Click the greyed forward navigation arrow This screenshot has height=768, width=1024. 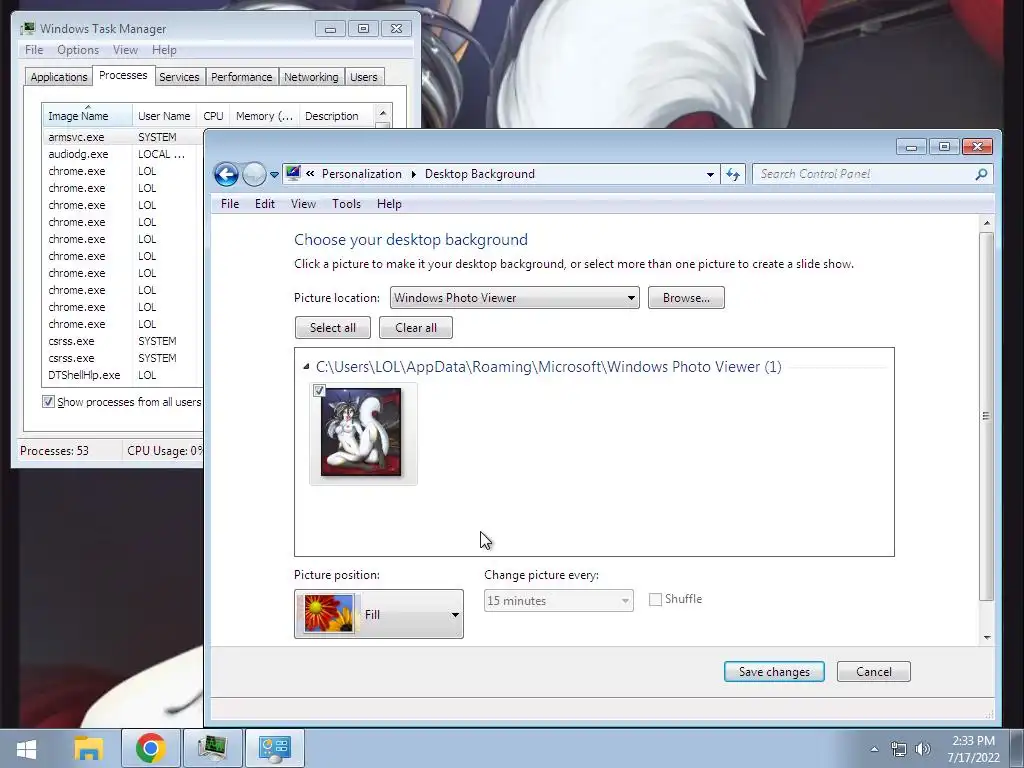click(x=254, y=174)
